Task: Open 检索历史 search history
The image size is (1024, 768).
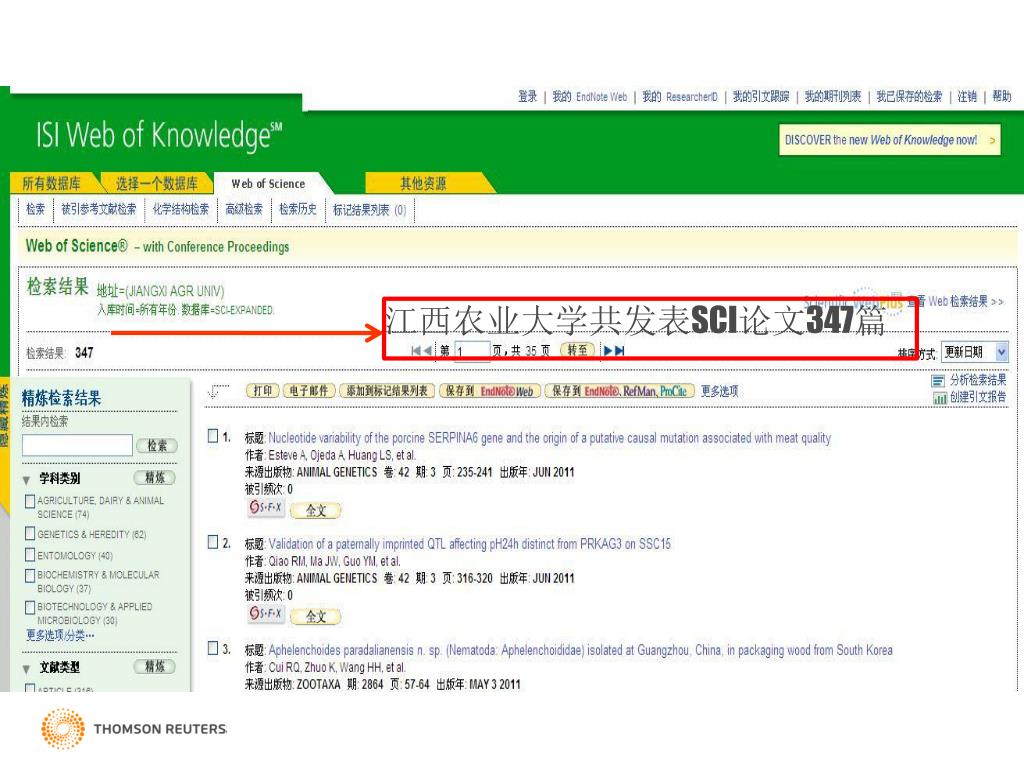Action: pos(298,209)
